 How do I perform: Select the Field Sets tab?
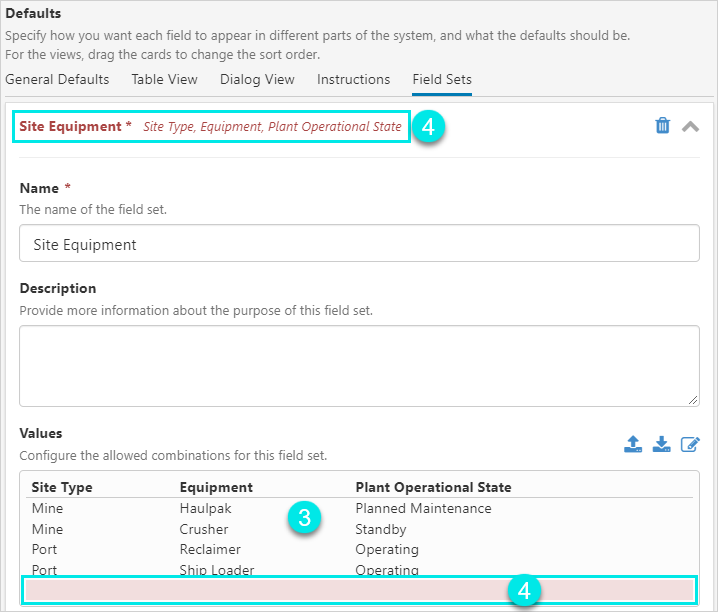click(x=442, y=79)
